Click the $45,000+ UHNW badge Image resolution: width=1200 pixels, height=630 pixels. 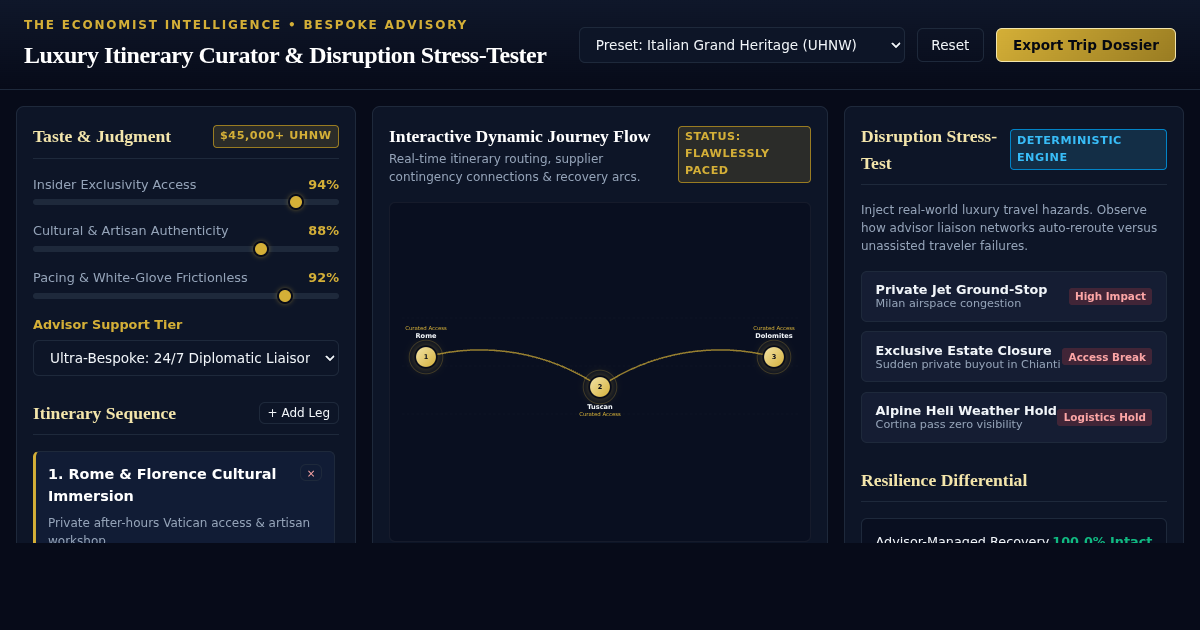pyautogui.click(x=276, y=136)
